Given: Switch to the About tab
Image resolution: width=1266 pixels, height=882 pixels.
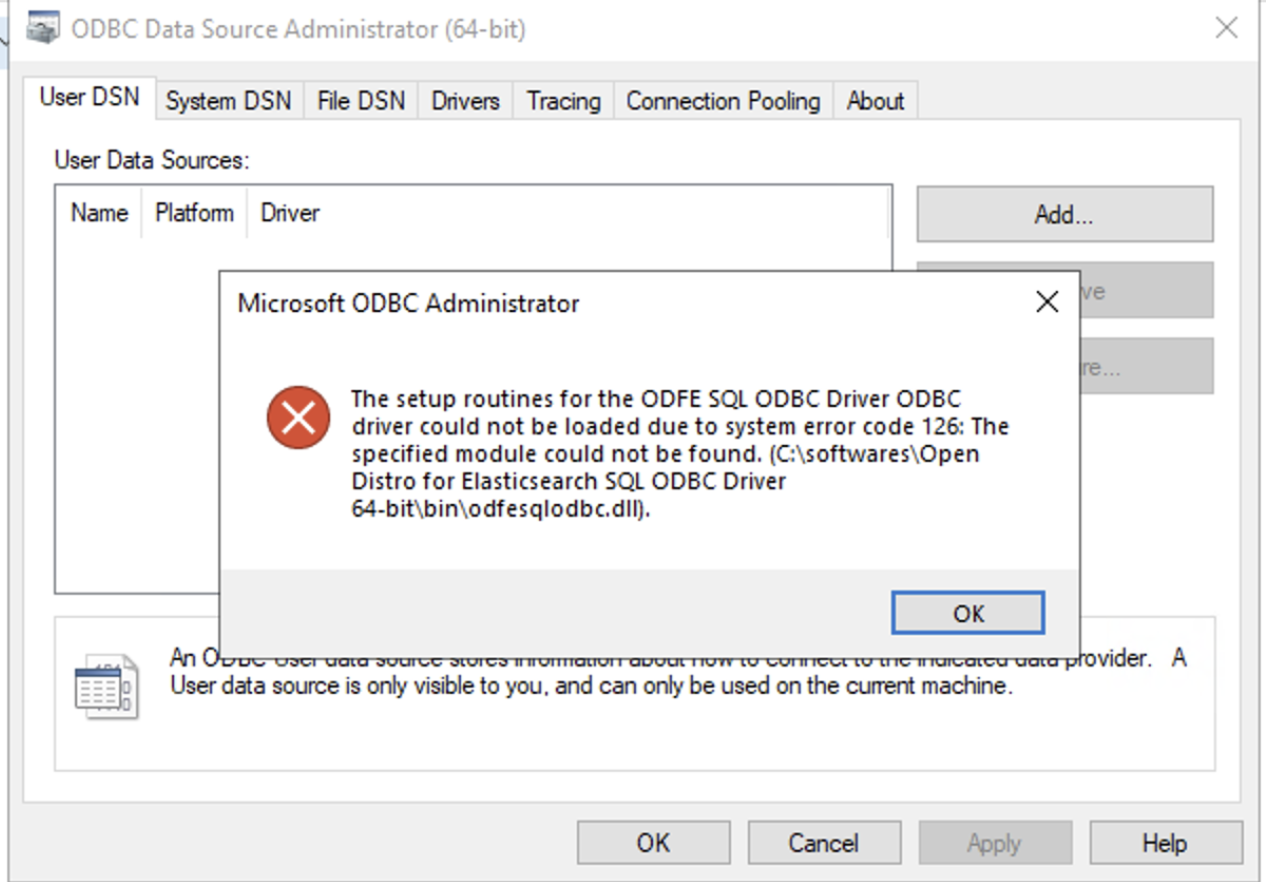Looking at the screenshot, I should click(875, 100).
